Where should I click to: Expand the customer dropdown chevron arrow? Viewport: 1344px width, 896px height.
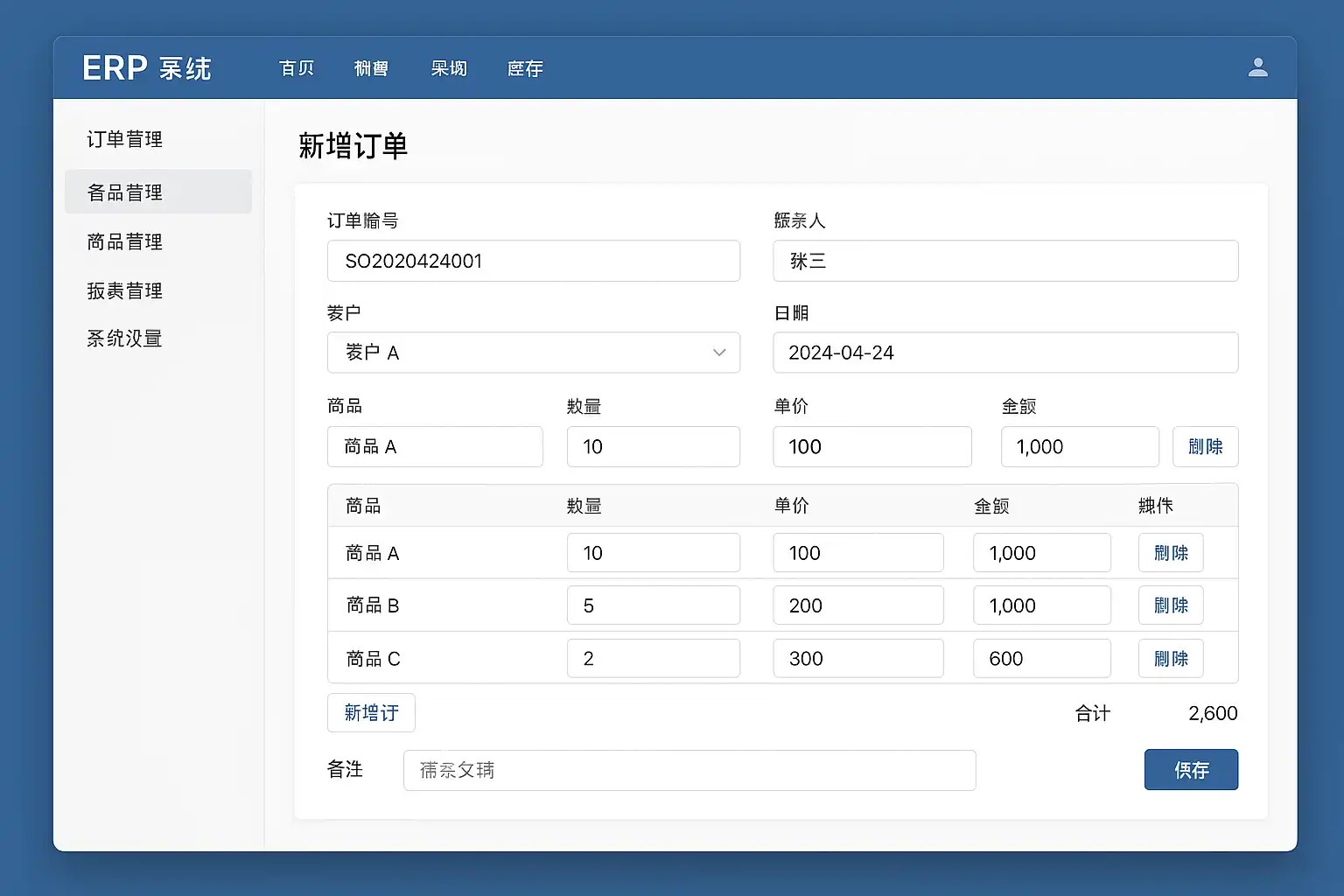[719, 353]
